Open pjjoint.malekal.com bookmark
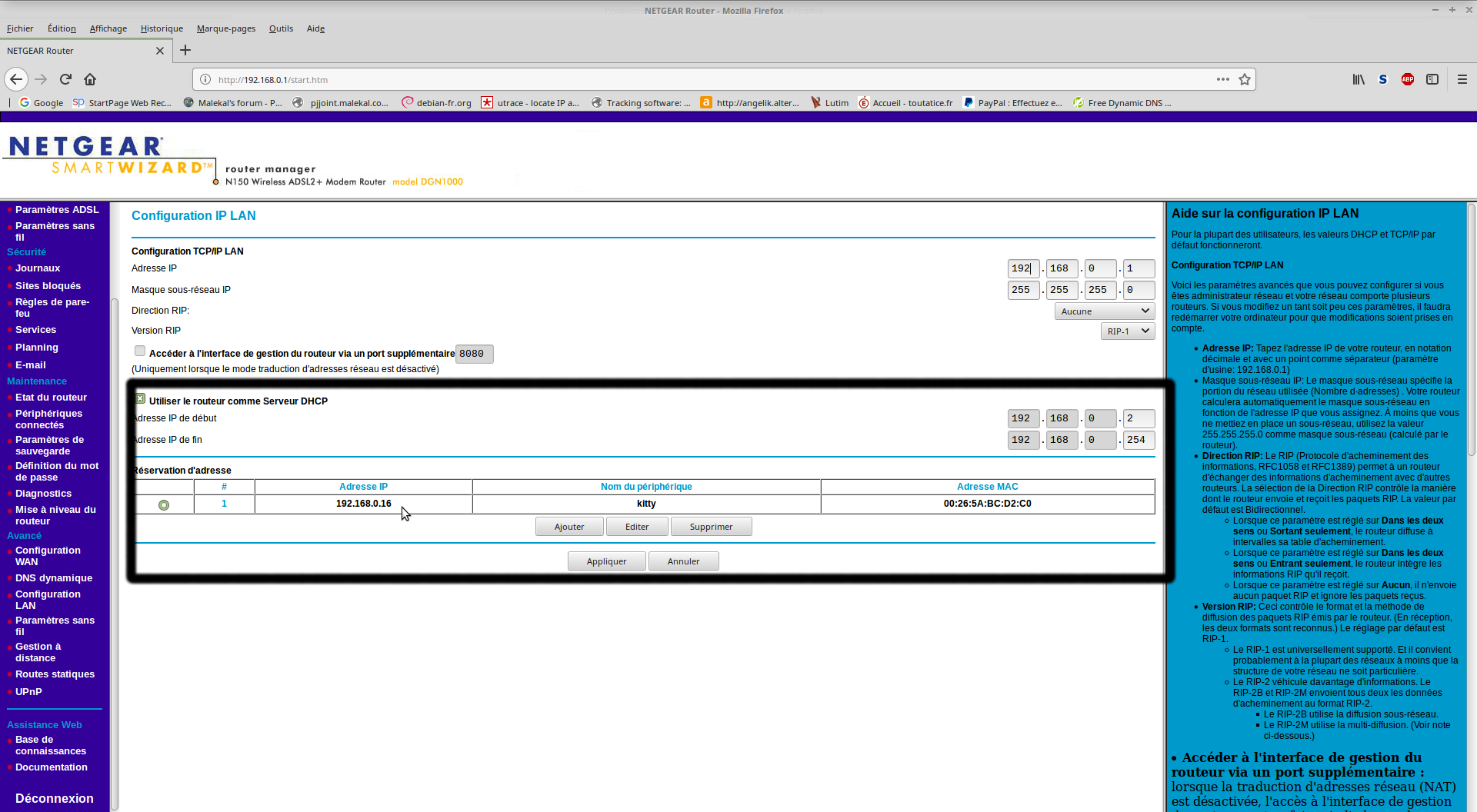 click(x=341, y=102)
